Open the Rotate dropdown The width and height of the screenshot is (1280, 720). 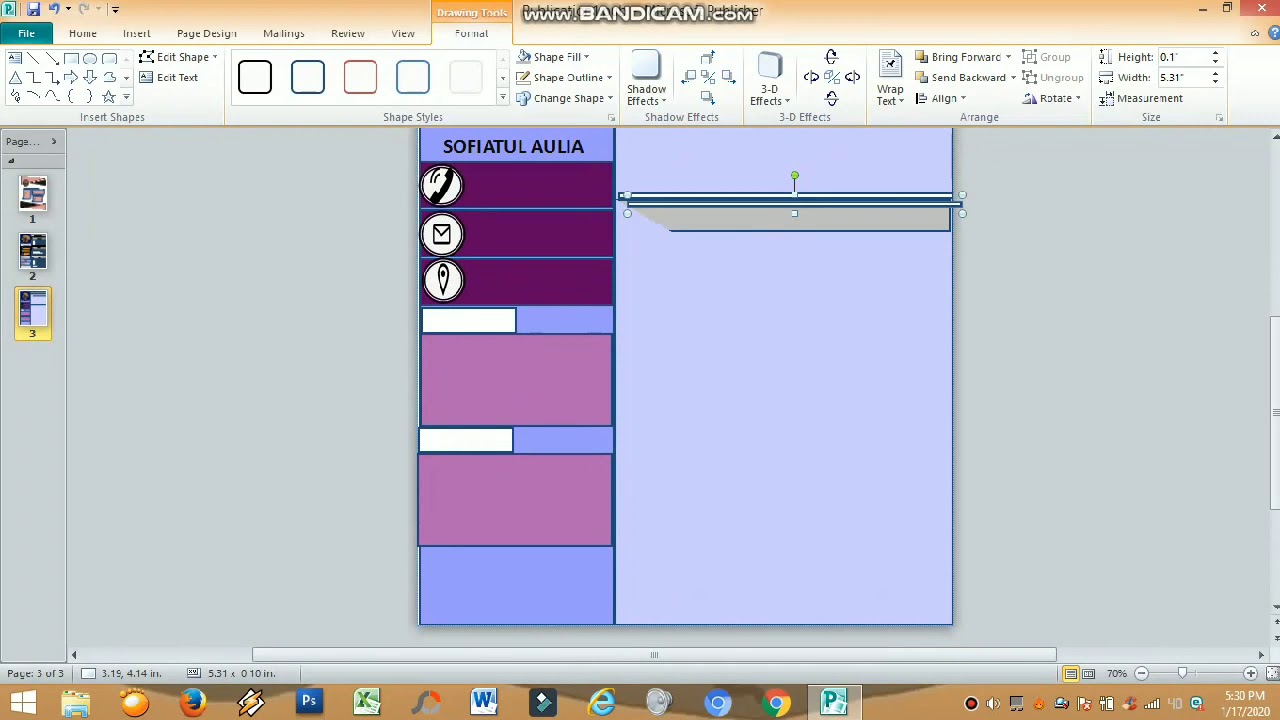coord(1052,98)
